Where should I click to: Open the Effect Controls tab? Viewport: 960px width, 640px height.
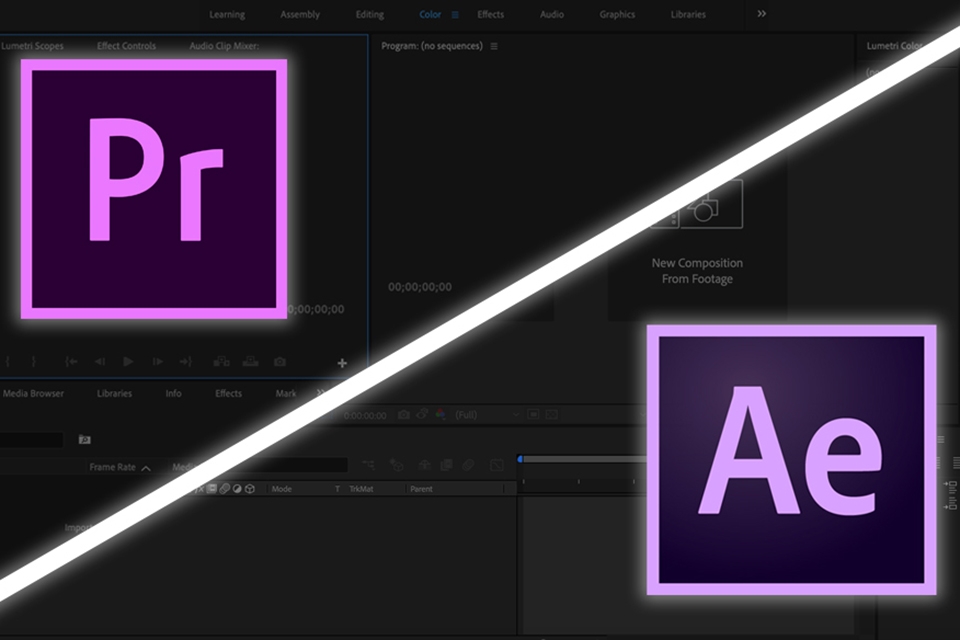tap(126, 46)
